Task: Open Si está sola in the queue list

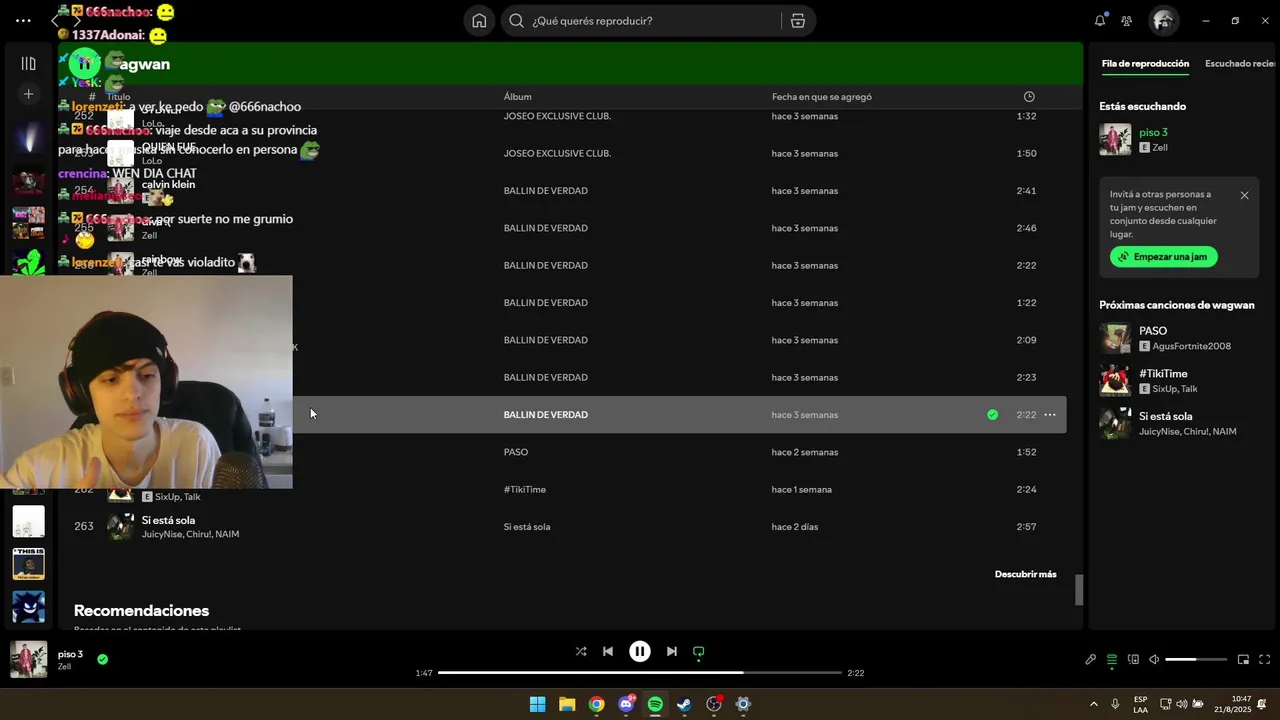Action: point(1165,416)
